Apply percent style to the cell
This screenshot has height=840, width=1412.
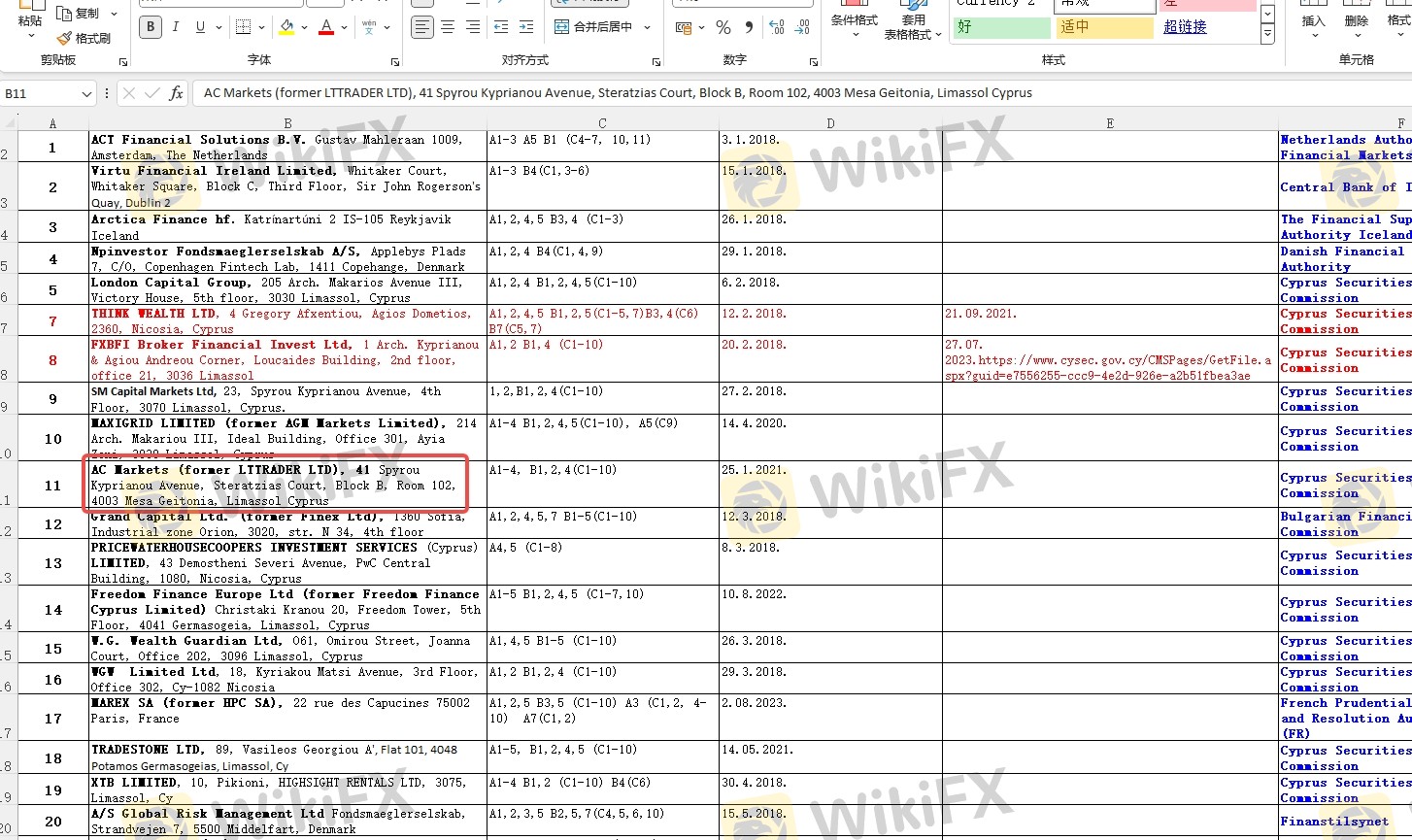pyautogui.click(x=723, y=27)
